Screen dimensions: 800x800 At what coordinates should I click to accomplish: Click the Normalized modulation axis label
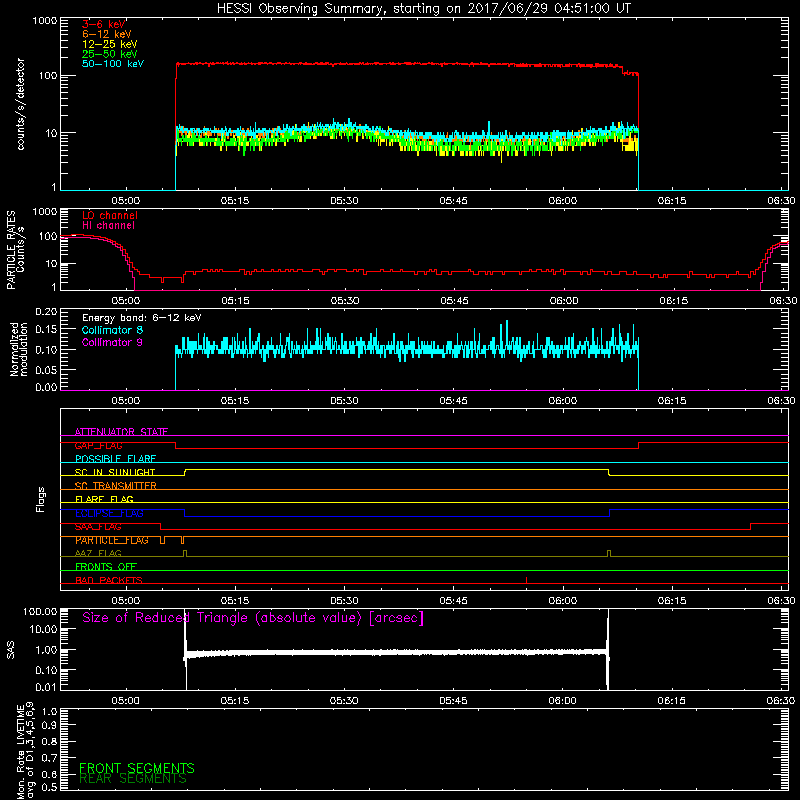pyautogui.click(x=19, y=349)
